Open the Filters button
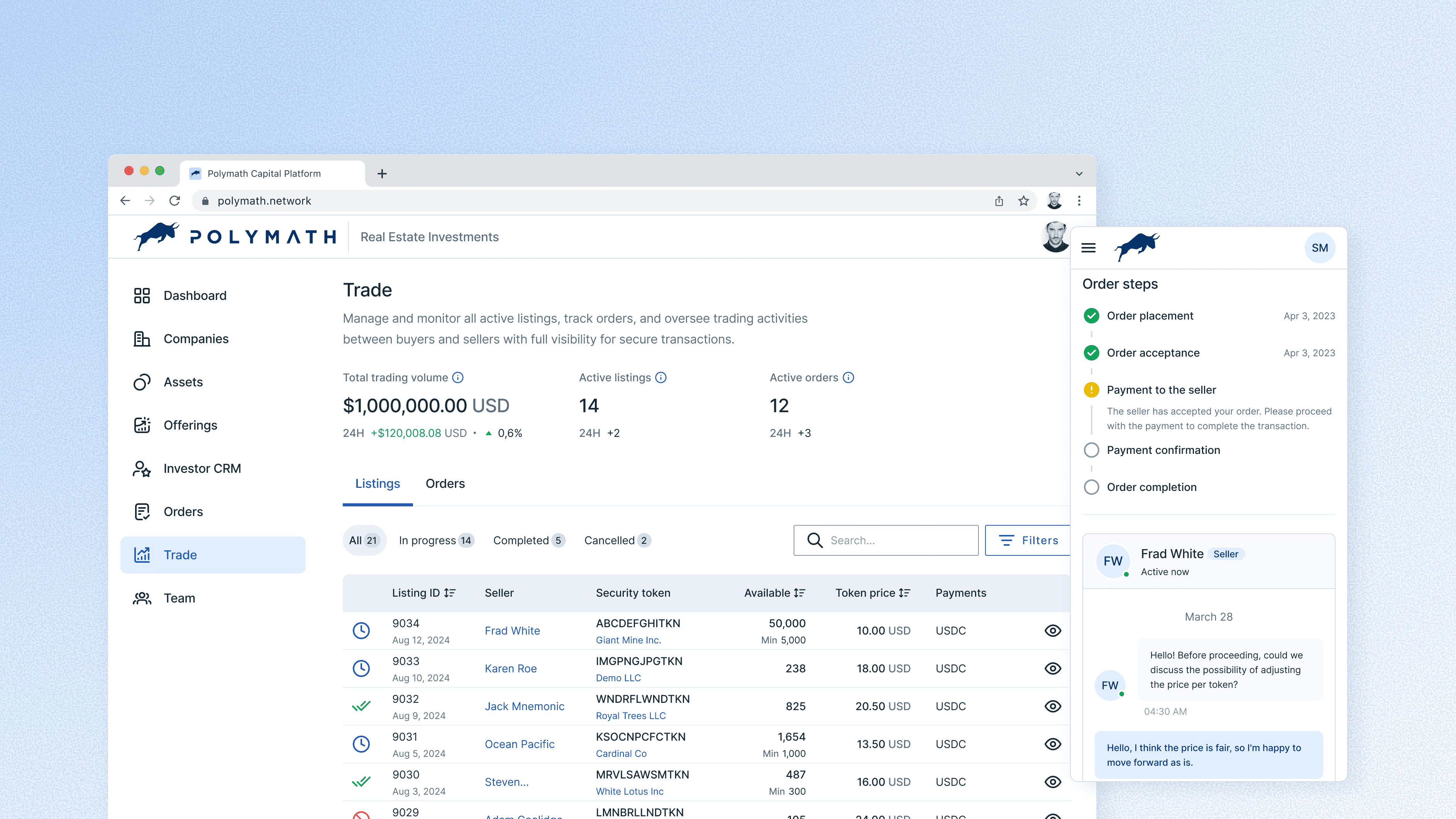Screen dimensions: 1456x819 [x=1028, y=540]
